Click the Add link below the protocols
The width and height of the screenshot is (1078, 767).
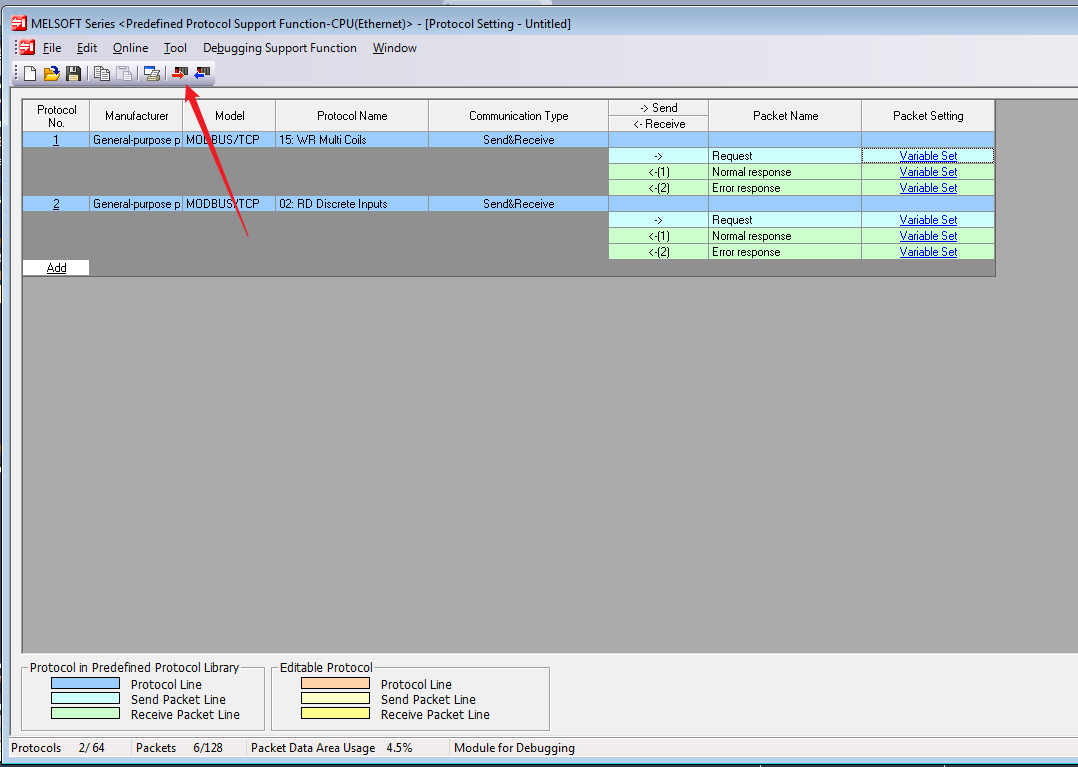click(x=56, y=268)
